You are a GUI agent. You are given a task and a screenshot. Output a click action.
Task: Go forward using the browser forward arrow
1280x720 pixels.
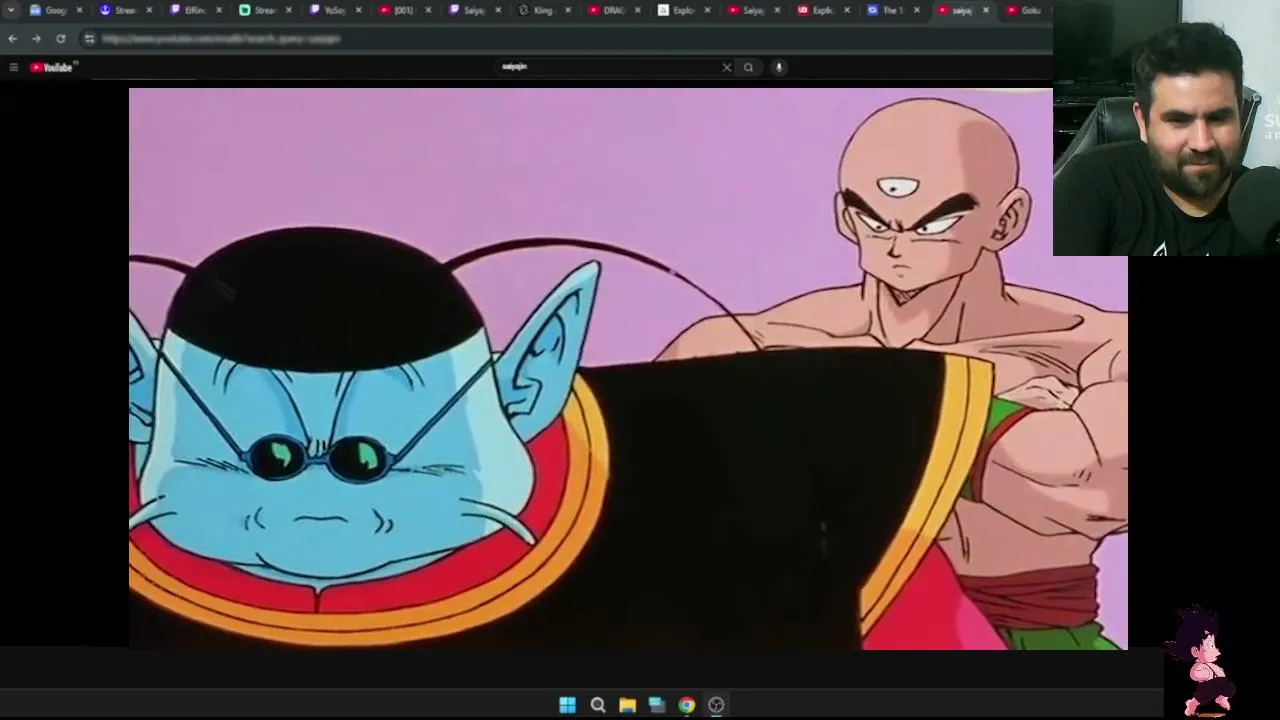pyautogui.click(x=36, y=38)
